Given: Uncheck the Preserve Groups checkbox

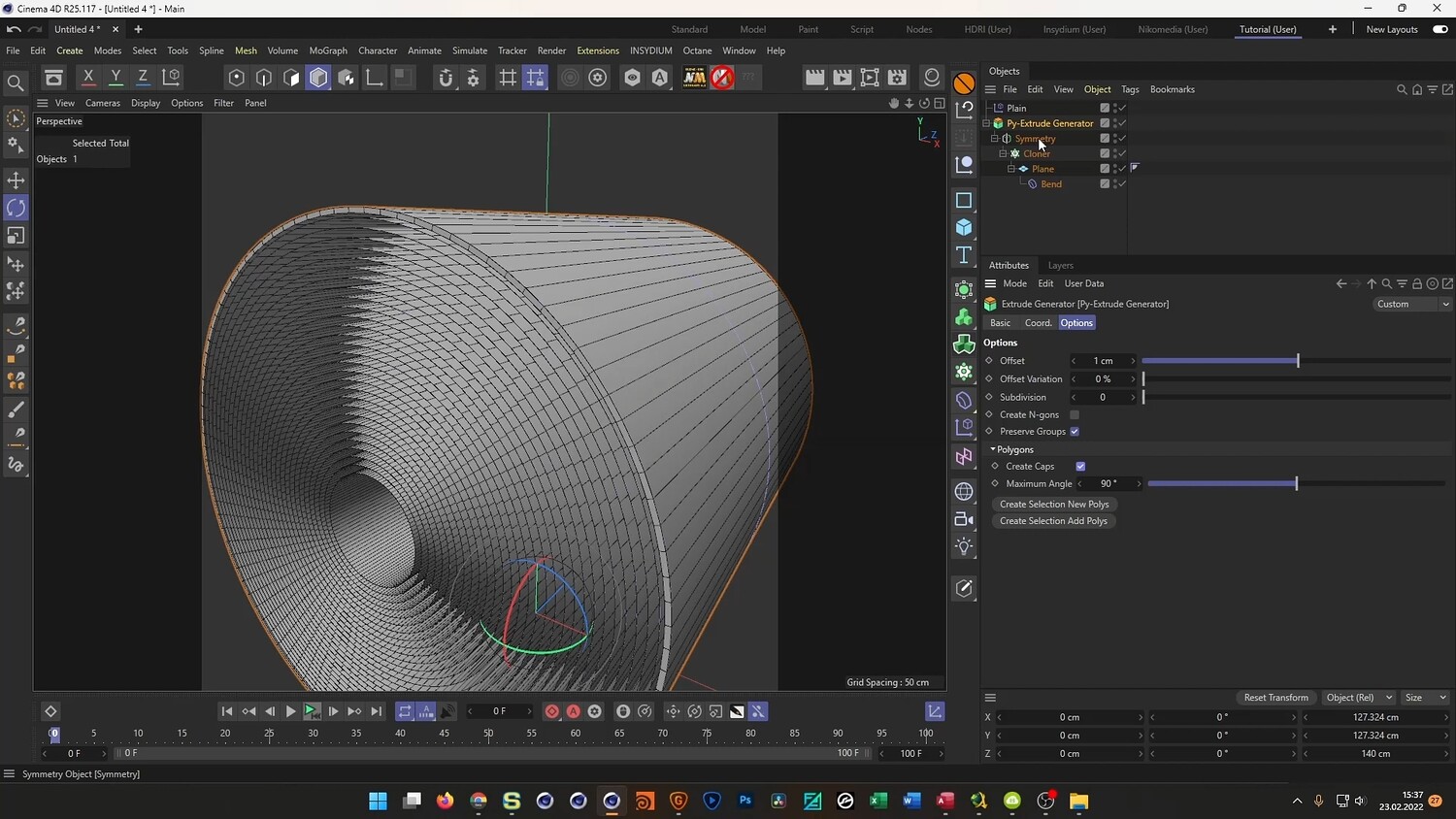Looking at the screenshot, I should point(1075,432).
